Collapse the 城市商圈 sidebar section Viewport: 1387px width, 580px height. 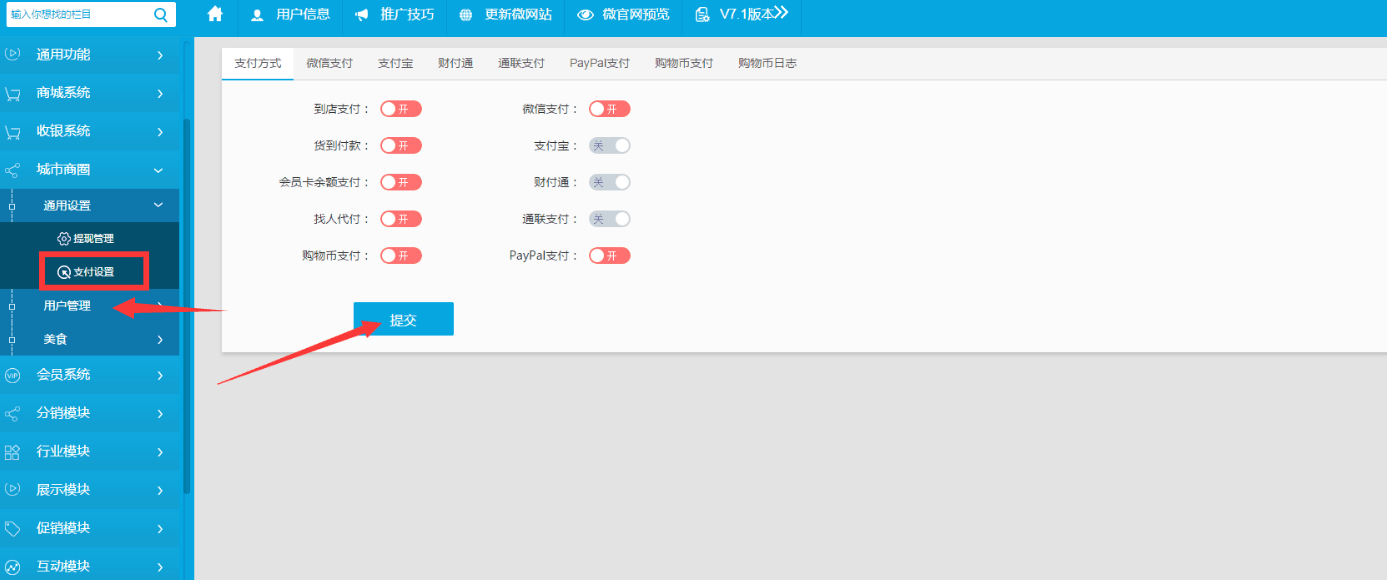(158, 170)
